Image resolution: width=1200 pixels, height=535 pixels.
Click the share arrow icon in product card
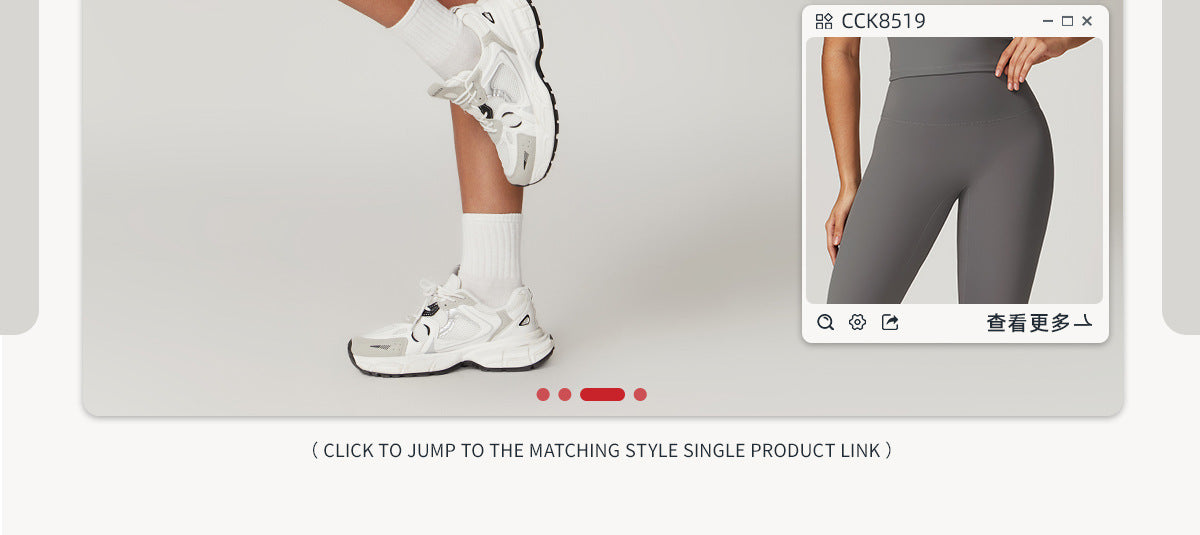(890, 322)
